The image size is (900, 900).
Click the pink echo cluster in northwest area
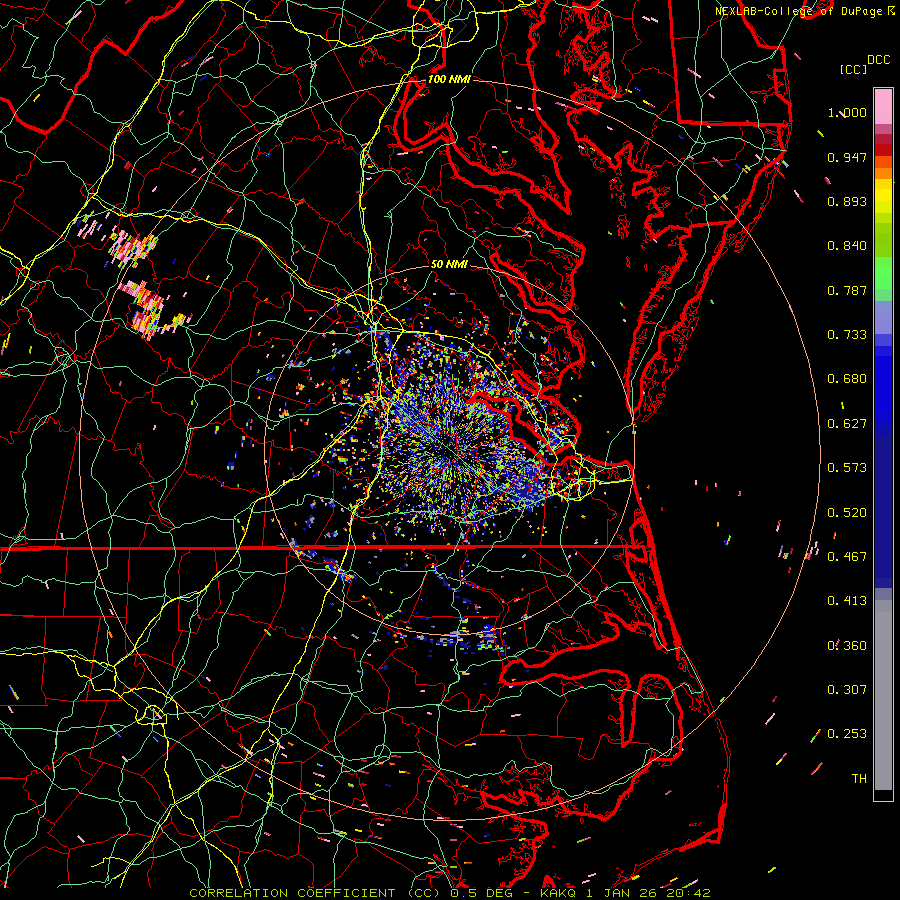click(x=133, y=247)
